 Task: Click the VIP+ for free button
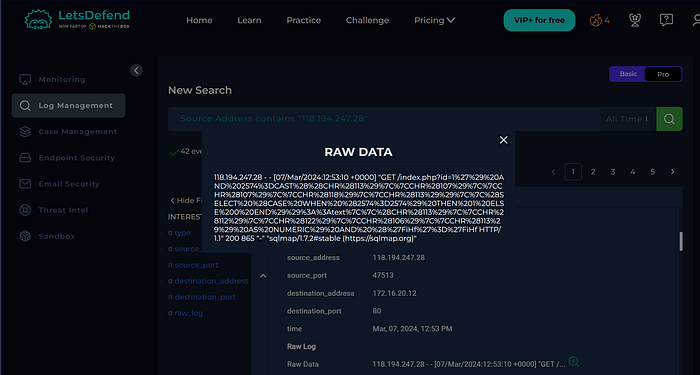pos(539,20)
